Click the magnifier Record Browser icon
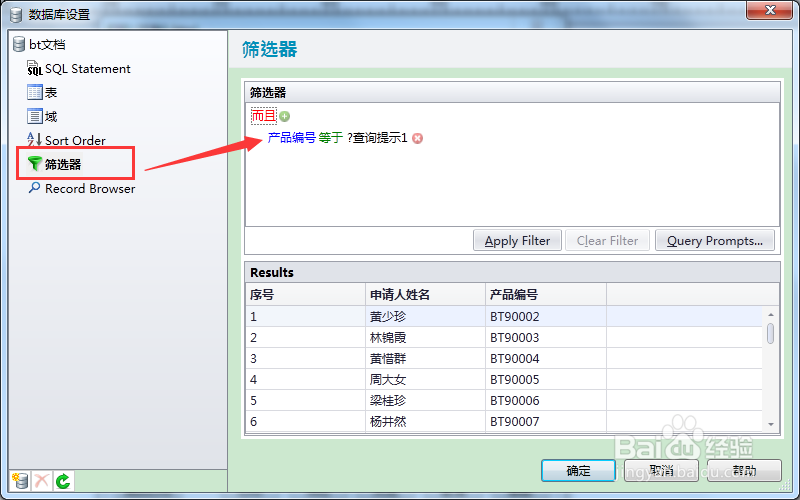 click(34, 188)
